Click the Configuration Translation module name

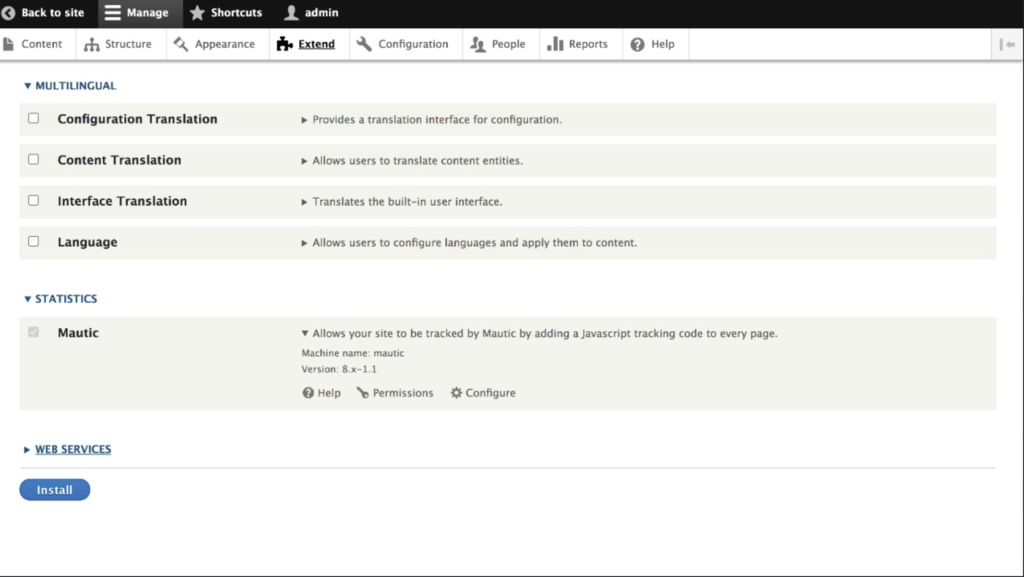(137, 119)
